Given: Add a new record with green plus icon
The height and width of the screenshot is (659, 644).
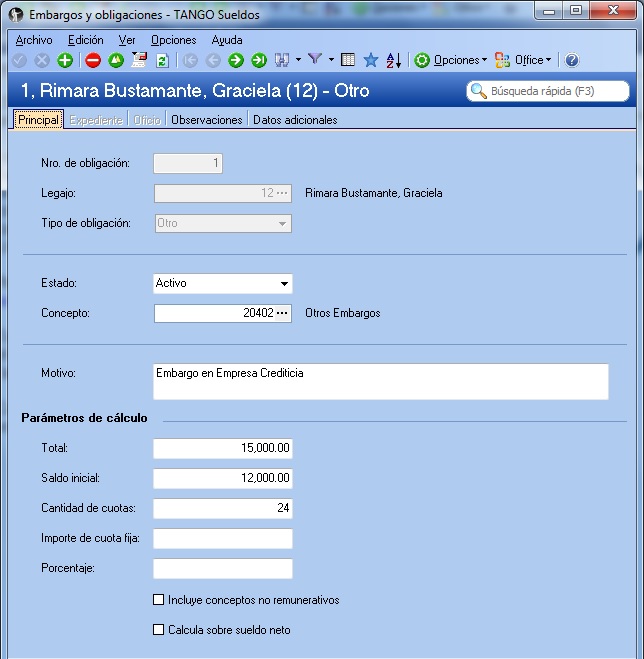Looking at the screenshot, I should [65, 61].
